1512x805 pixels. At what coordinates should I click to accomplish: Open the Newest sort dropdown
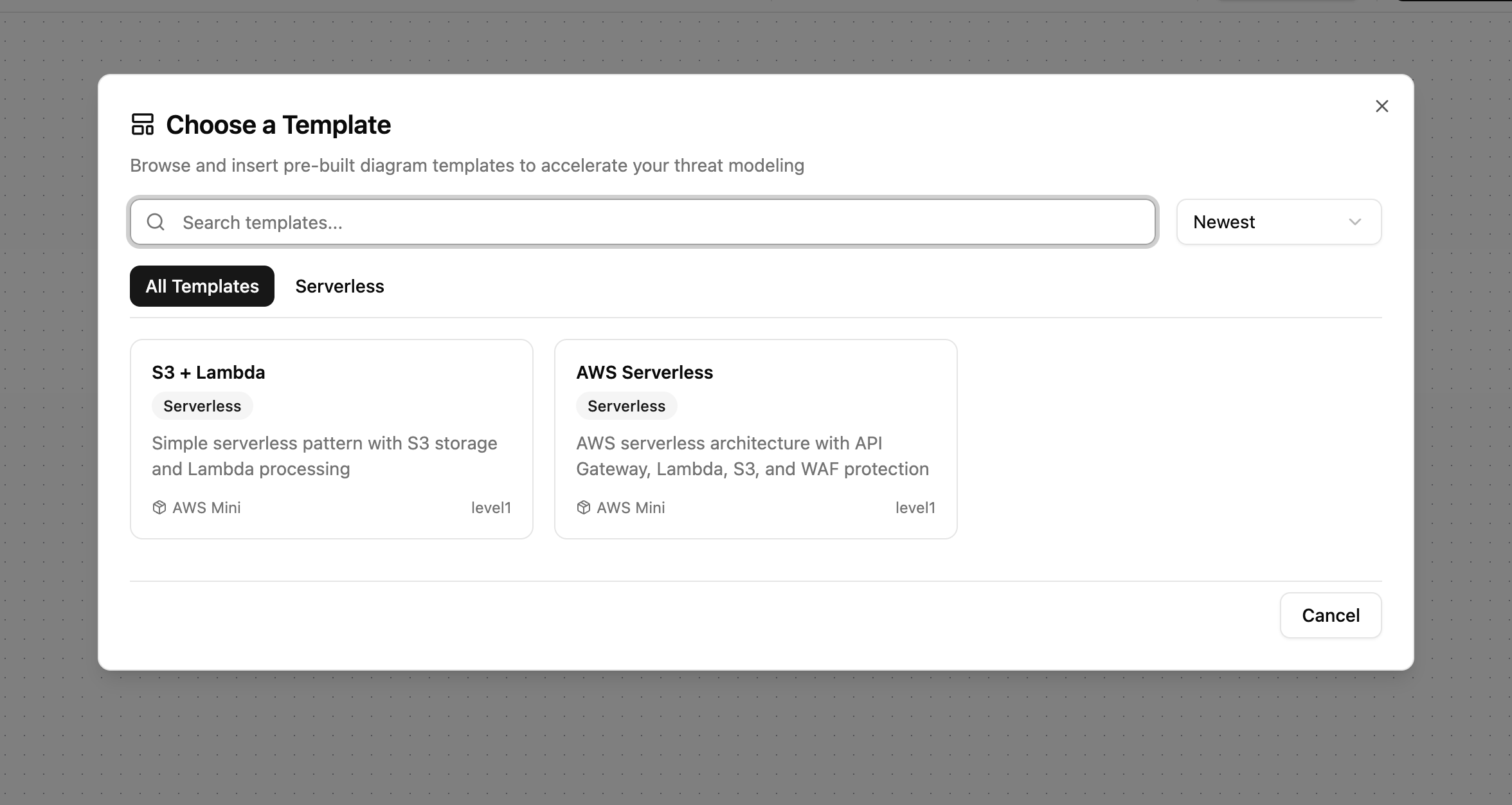pyautogui.click(x=1278, y=222)
